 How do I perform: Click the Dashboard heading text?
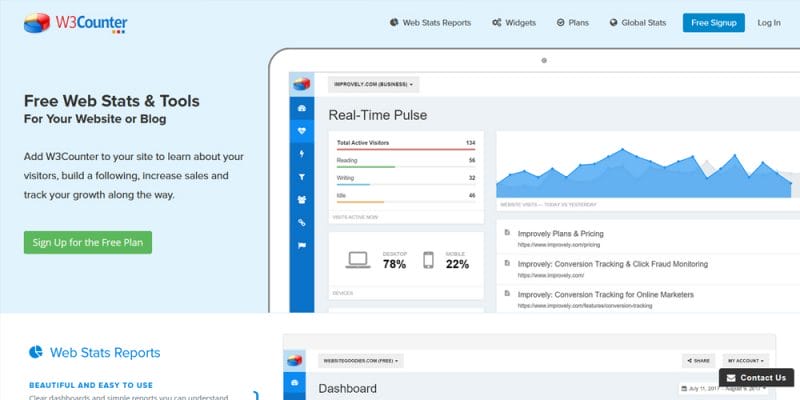pyautogui.click(x=347, y=389)
